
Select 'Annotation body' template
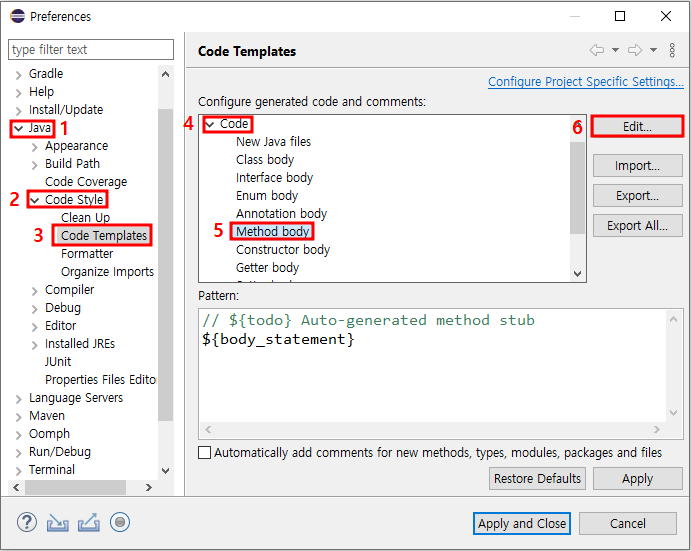[281, 214]
